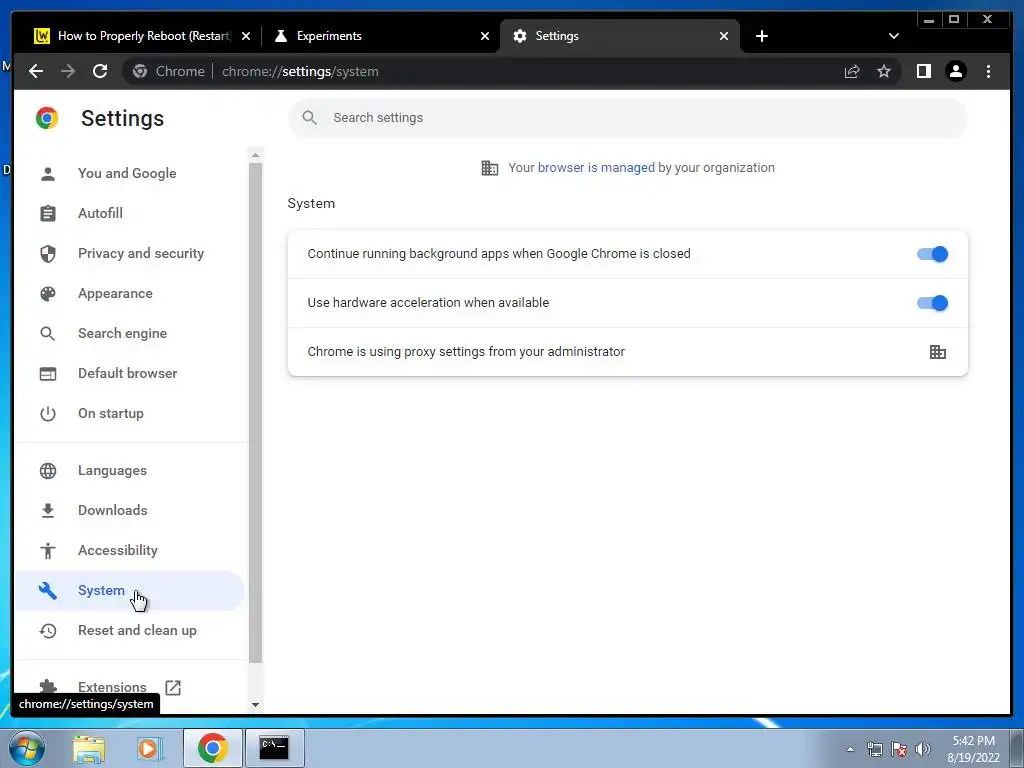The image size is (1024, 768).
Task: Open You and Google settings
Action: click(127, 173)
